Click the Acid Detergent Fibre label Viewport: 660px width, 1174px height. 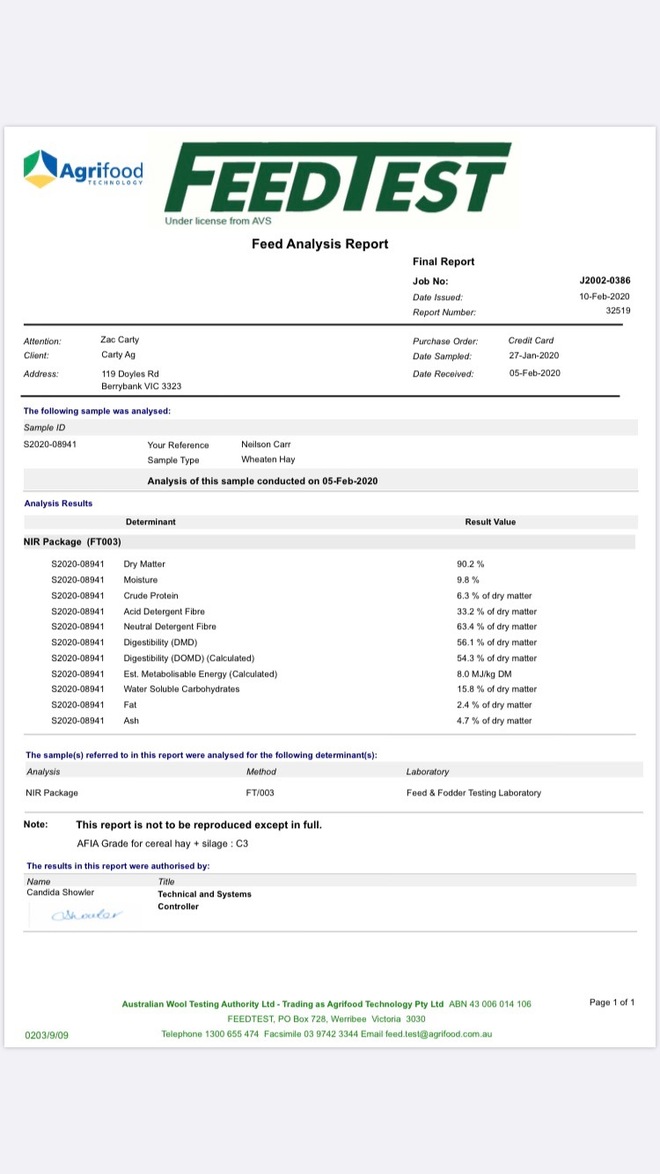point(164,612)
